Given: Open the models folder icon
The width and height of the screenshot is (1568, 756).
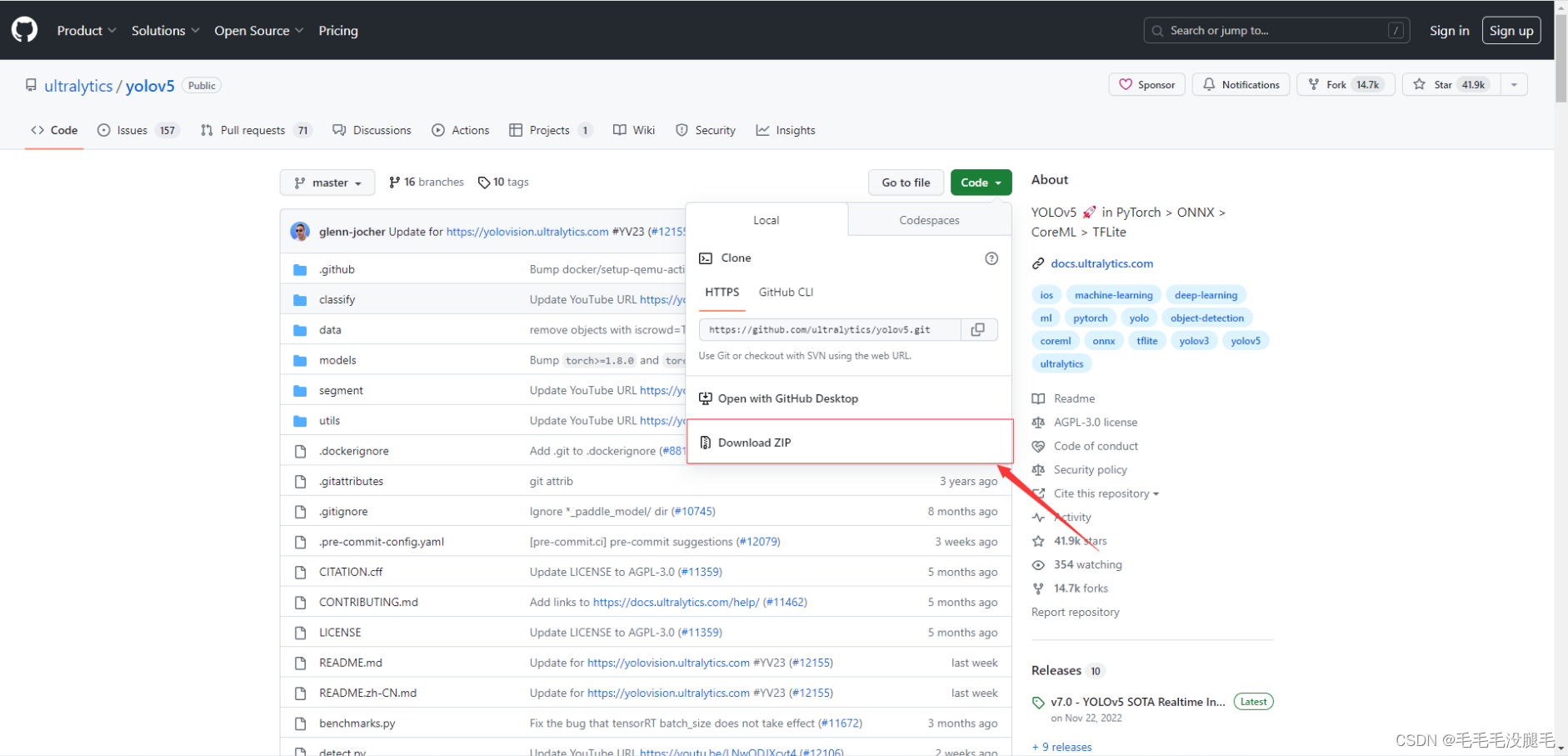Looking at the screenshot, I should pyautogui.click(x=301, y=361).
